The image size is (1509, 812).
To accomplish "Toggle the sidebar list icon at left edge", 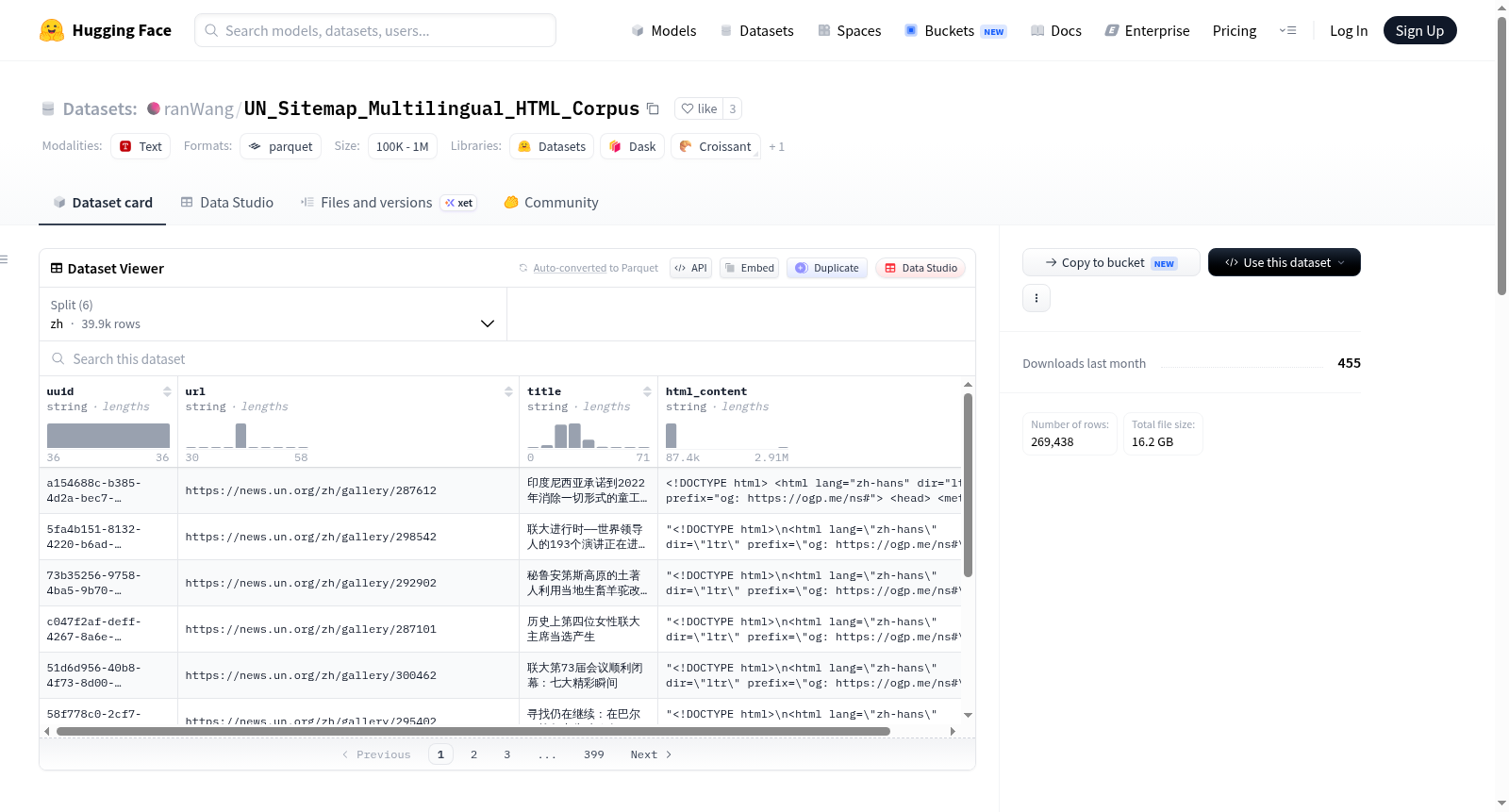I will click(4, 259).
